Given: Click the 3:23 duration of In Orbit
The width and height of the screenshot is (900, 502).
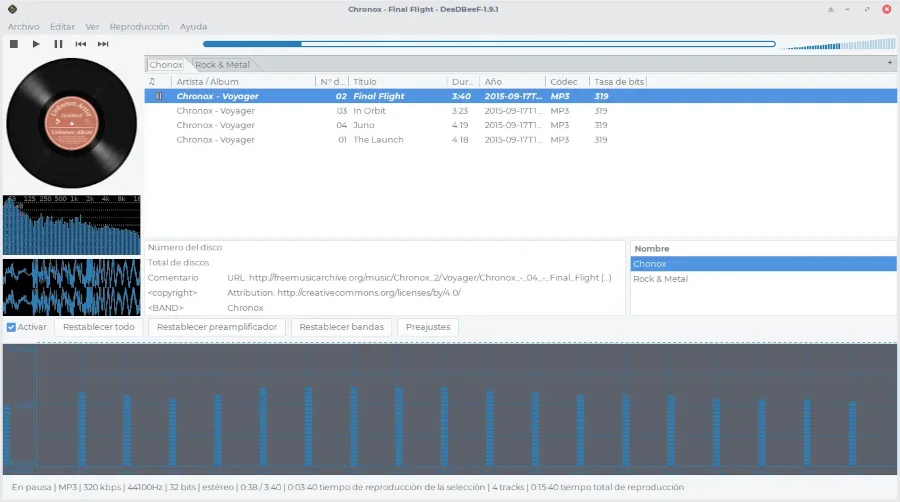Looking at the screenshot, I should pos(460,111).
